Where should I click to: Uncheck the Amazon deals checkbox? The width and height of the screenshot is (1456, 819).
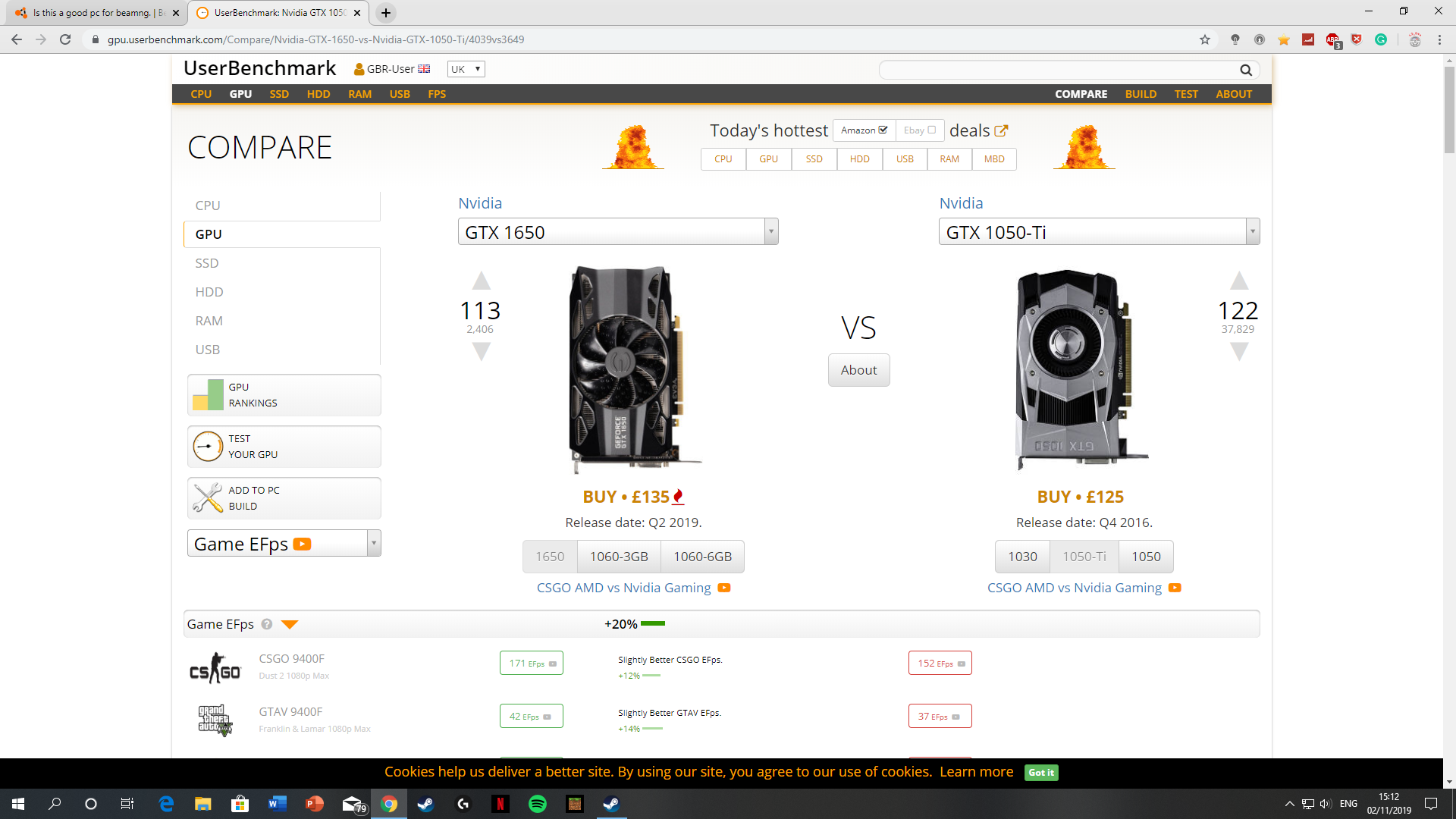tap(883, 130)
